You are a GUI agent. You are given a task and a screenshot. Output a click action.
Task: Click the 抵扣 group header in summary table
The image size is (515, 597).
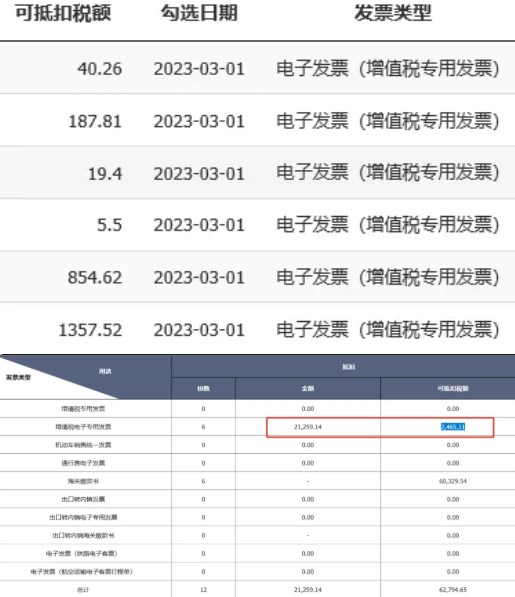[349, 367]
